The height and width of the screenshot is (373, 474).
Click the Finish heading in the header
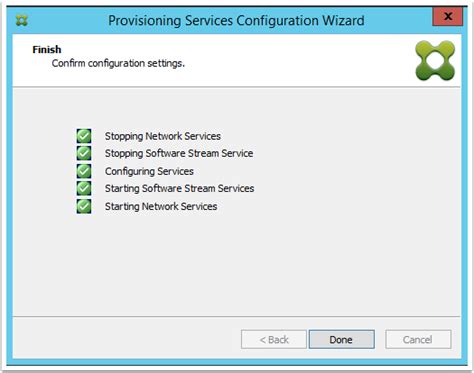pyautogui.click(x=47, y=50)
